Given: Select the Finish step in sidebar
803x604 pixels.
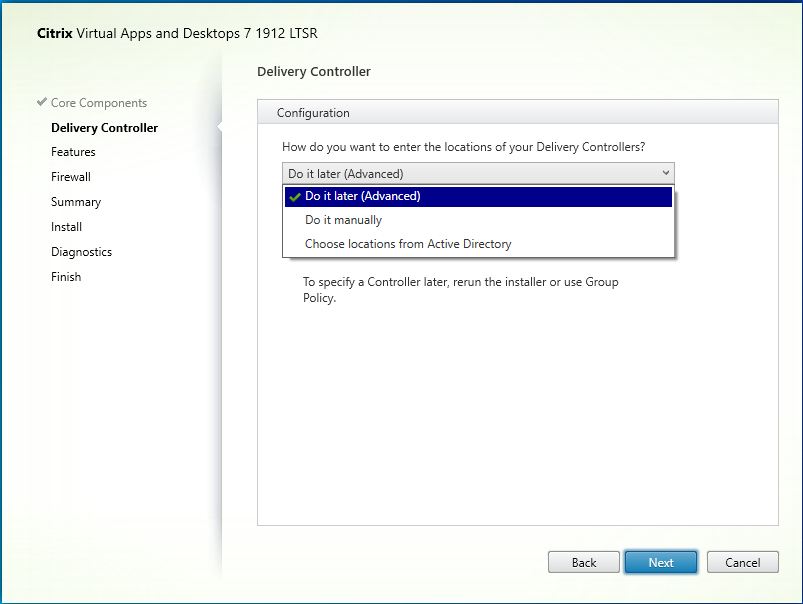Looking at the screenshot, I should 66,277.
